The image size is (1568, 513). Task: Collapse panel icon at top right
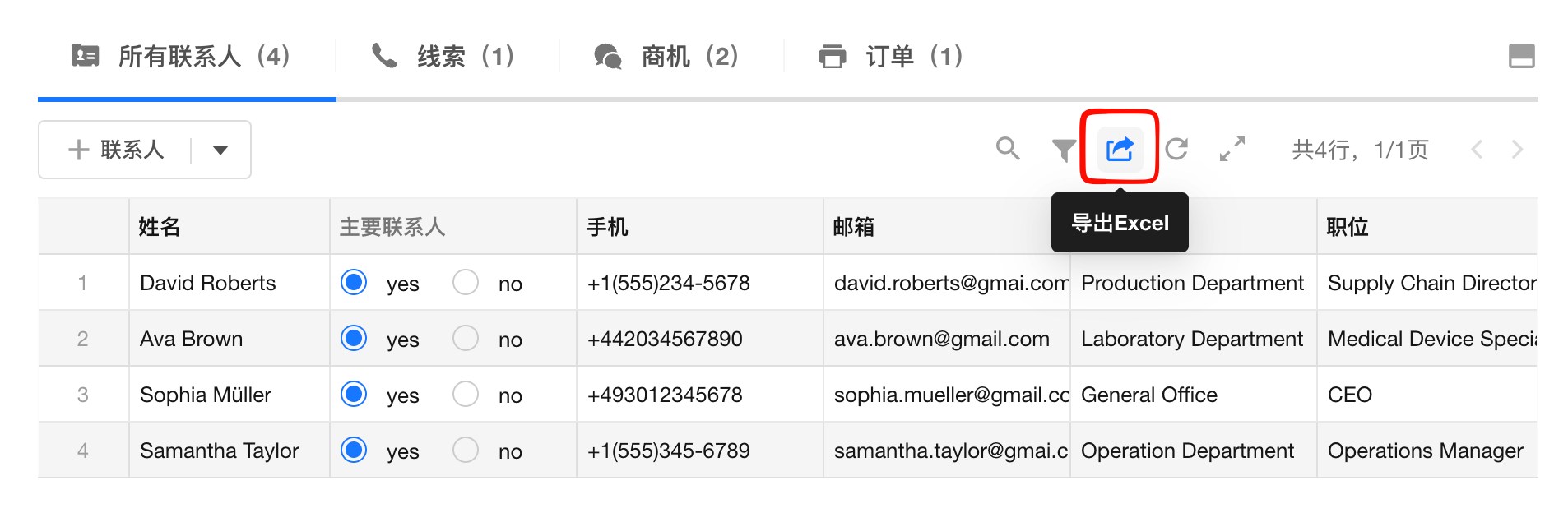coord(1521,56)
